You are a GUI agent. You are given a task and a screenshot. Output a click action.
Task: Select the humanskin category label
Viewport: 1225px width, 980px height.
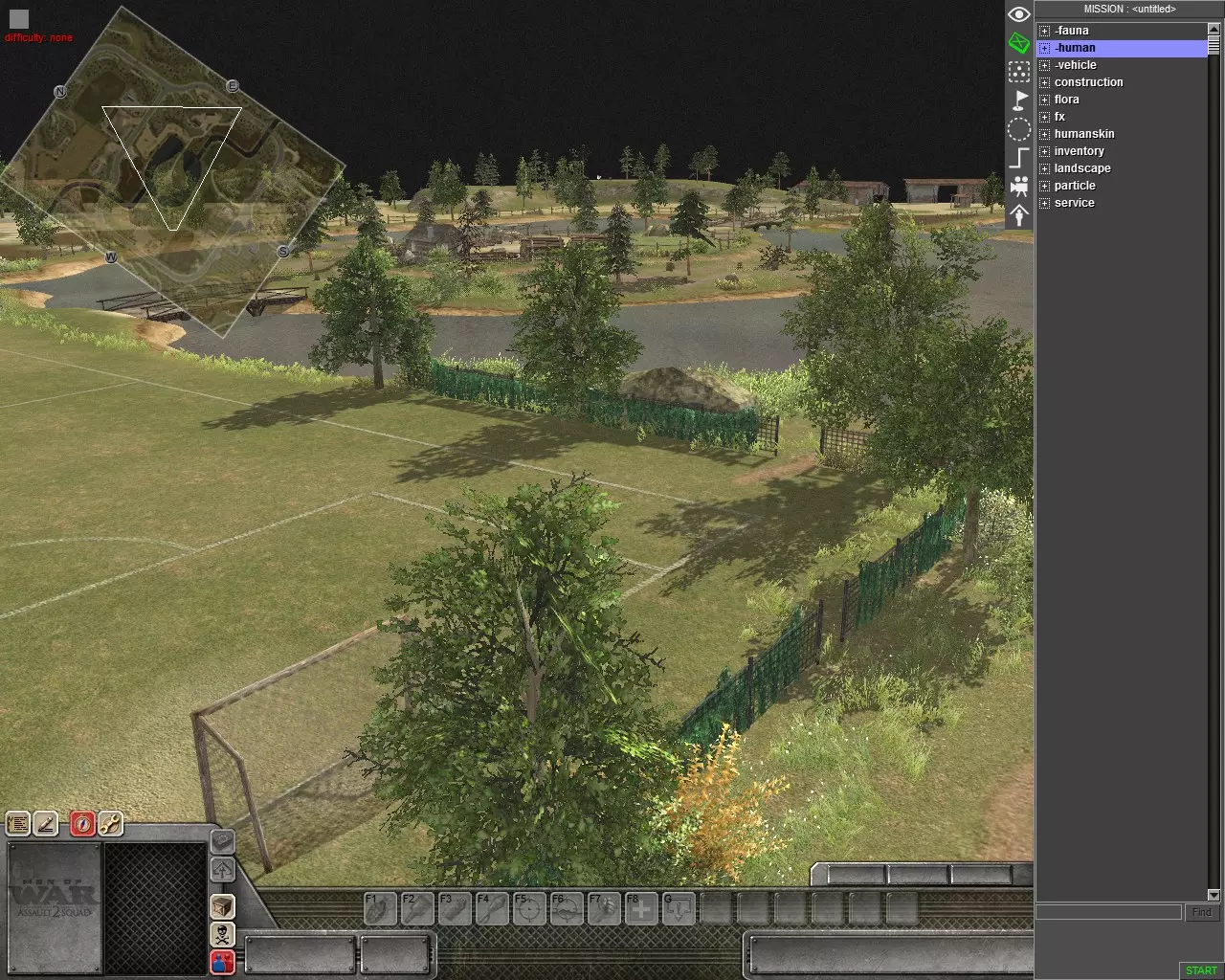pyautogui.click(x=1084, y=134)
